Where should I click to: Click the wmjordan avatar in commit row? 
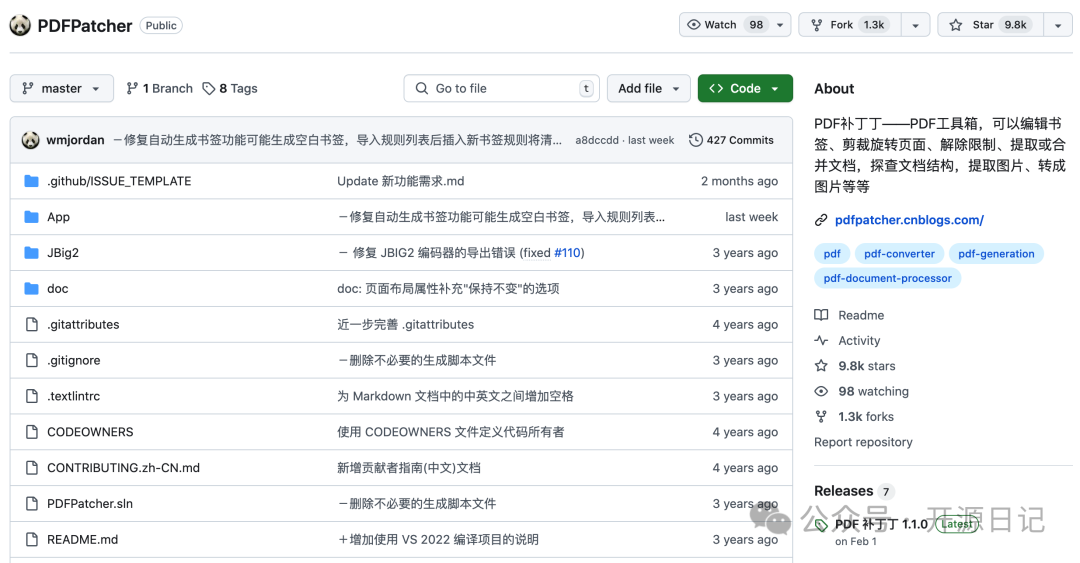(x=30, y=140)
